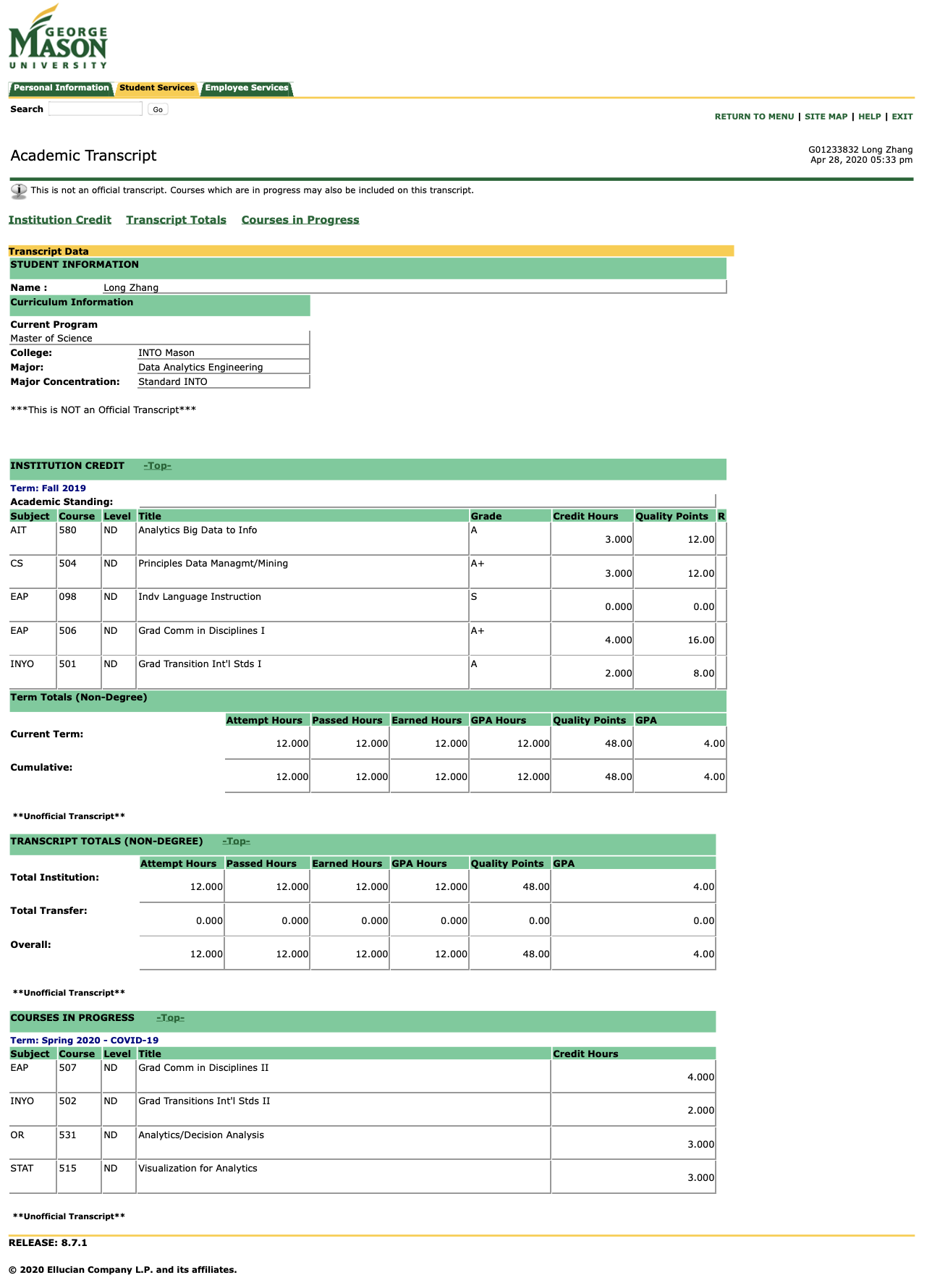This screenshot has width=932, height=1288.
Task: Click Analytics Big Data to Info title
Action: click(x=198, y=530)
